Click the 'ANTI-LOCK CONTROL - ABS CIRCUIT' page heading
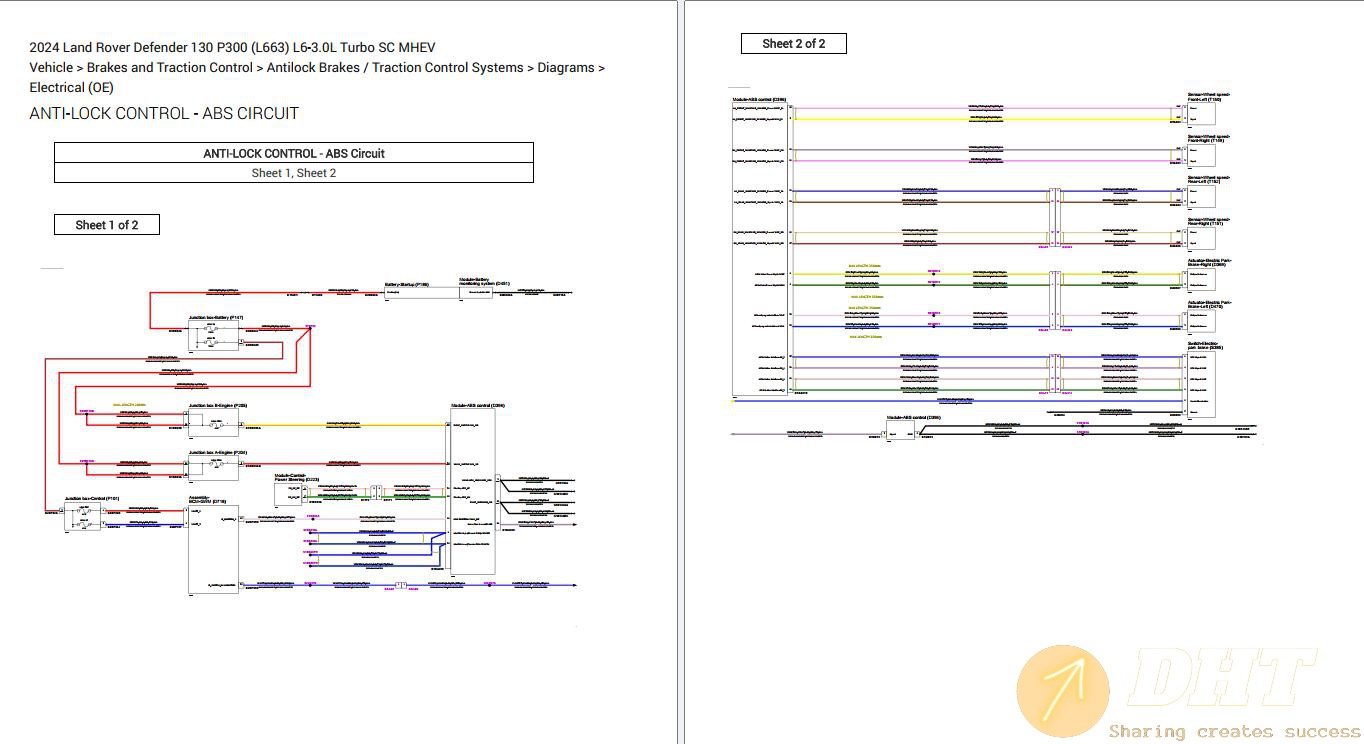1364x744 pixels. pyautogui.click(x=164, y=113)
